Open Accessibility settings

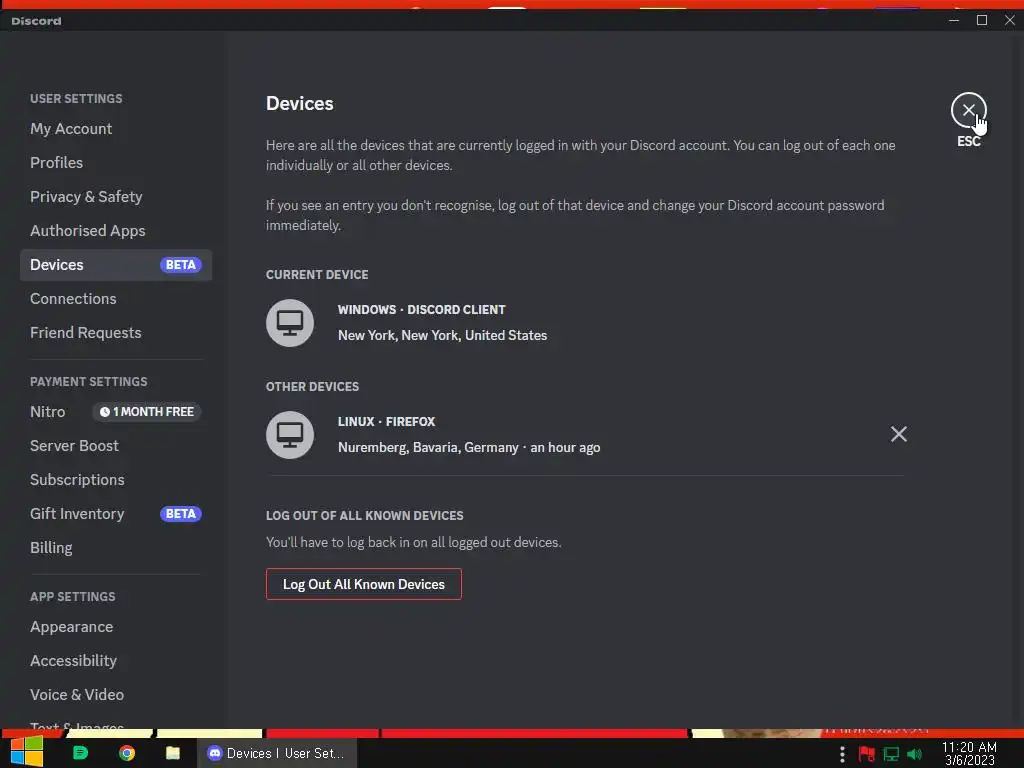point(116,661)
